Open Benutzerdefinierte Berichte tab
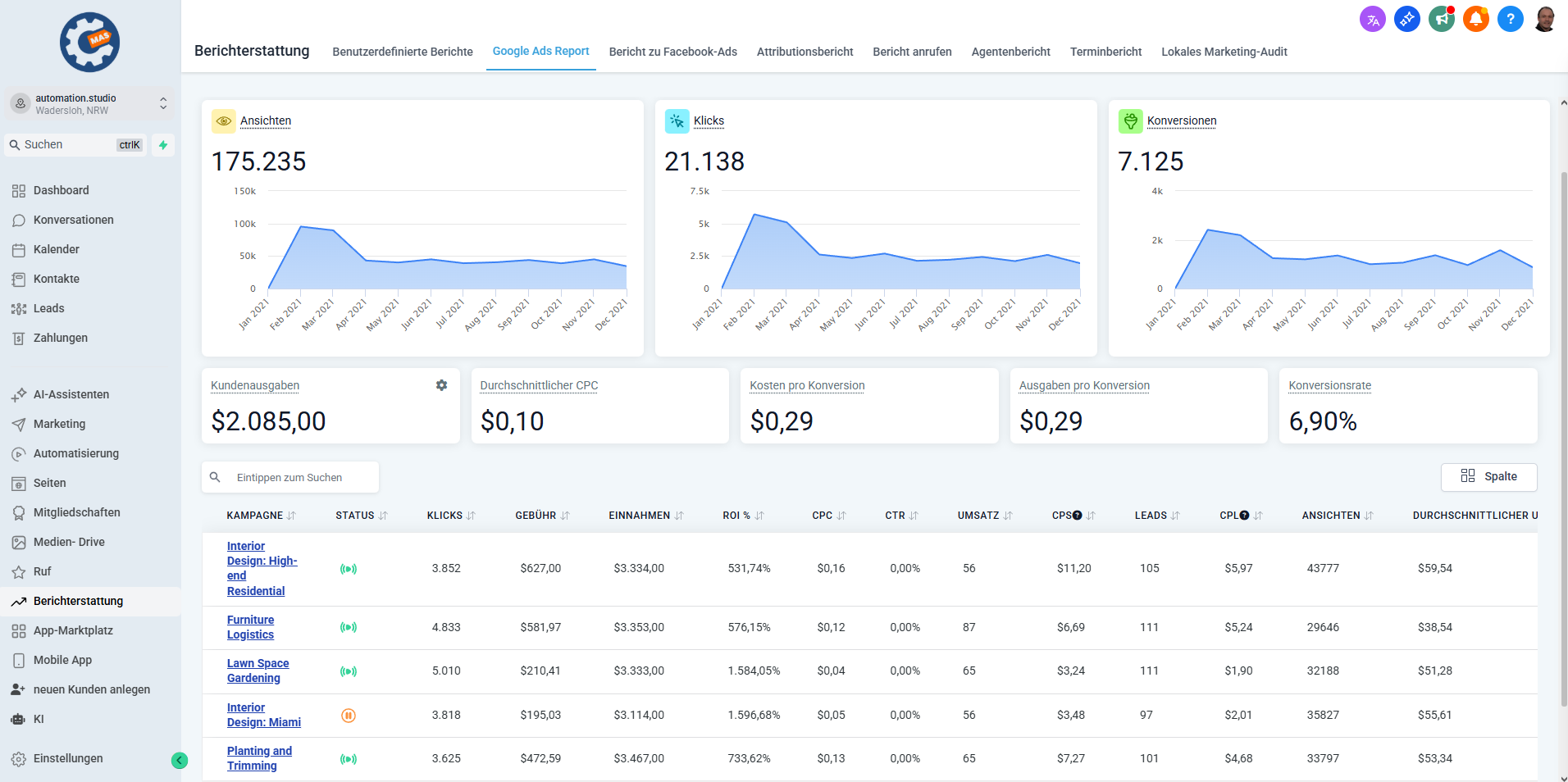 [403, 52]
